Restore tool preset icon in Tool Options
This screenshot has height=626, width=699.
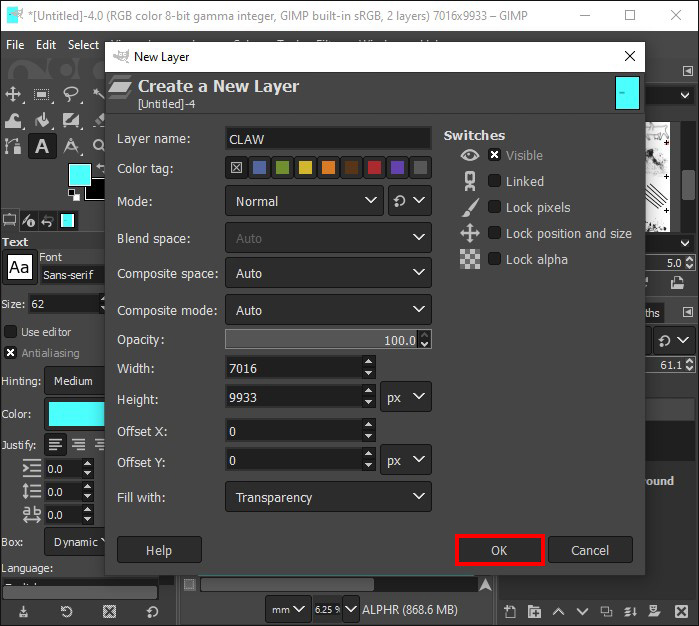click(66, 611)
